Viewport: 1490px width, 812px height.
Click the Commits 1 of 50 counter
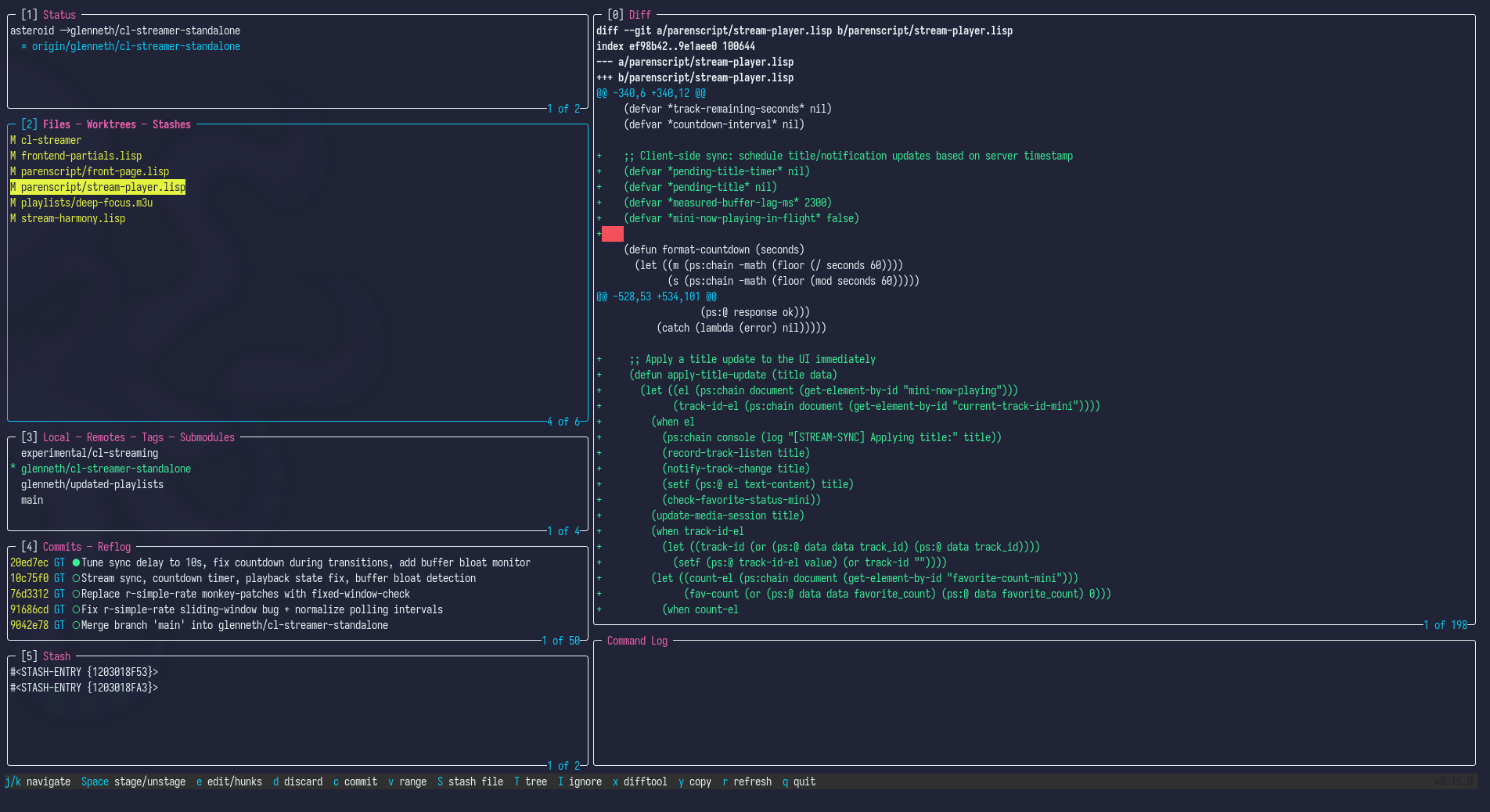[560, 641]
